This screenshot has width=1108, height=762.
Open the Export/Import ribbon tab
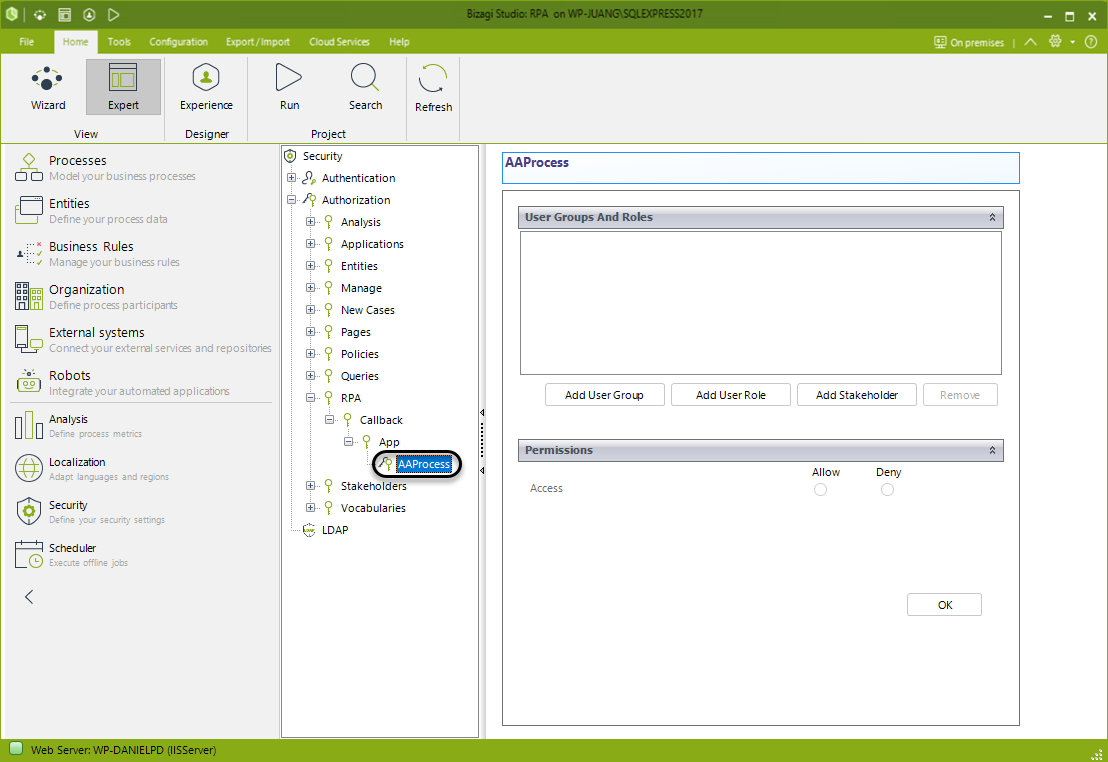point(258,42)
